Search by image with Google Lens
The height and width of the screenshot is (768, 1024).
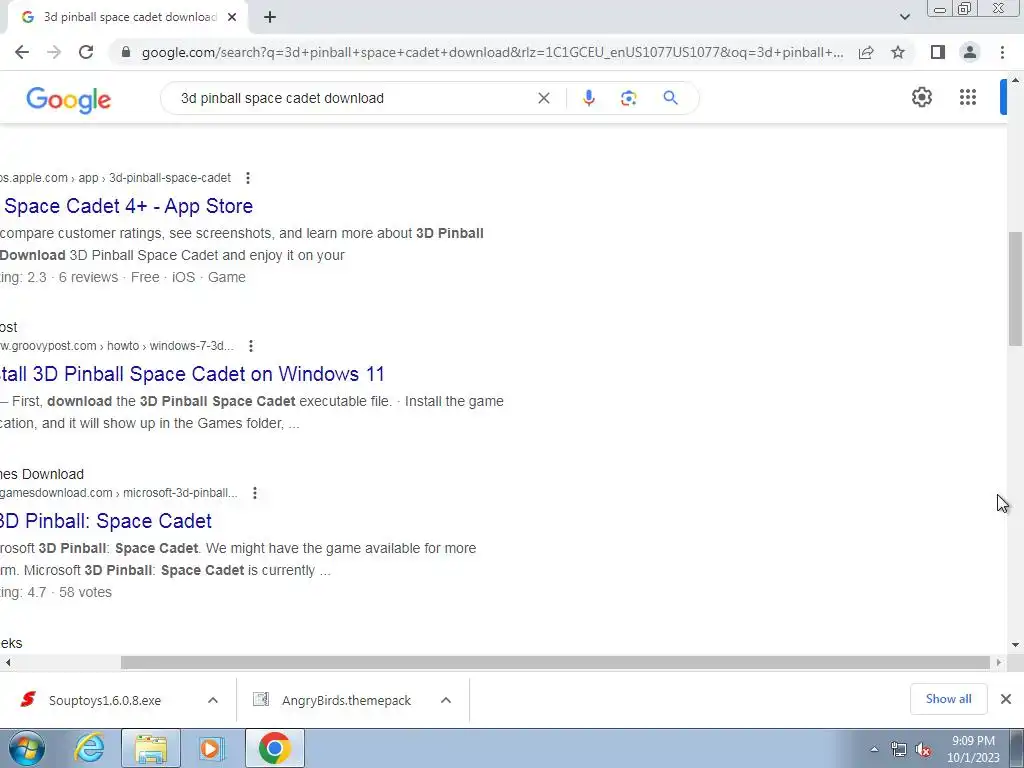click(628, 98)
